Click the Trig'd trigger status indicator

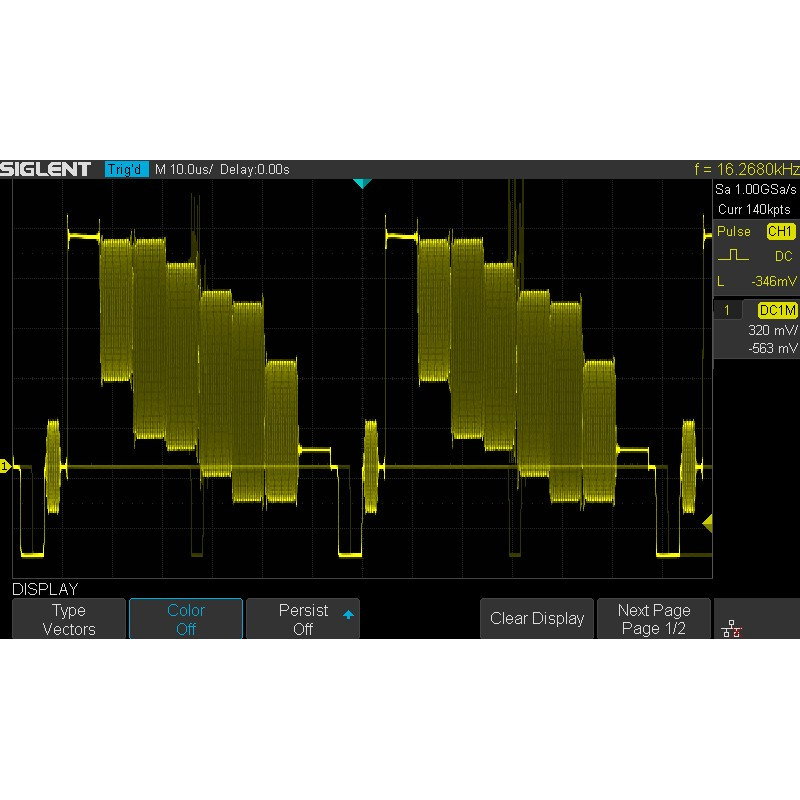[x=126, y=169]
